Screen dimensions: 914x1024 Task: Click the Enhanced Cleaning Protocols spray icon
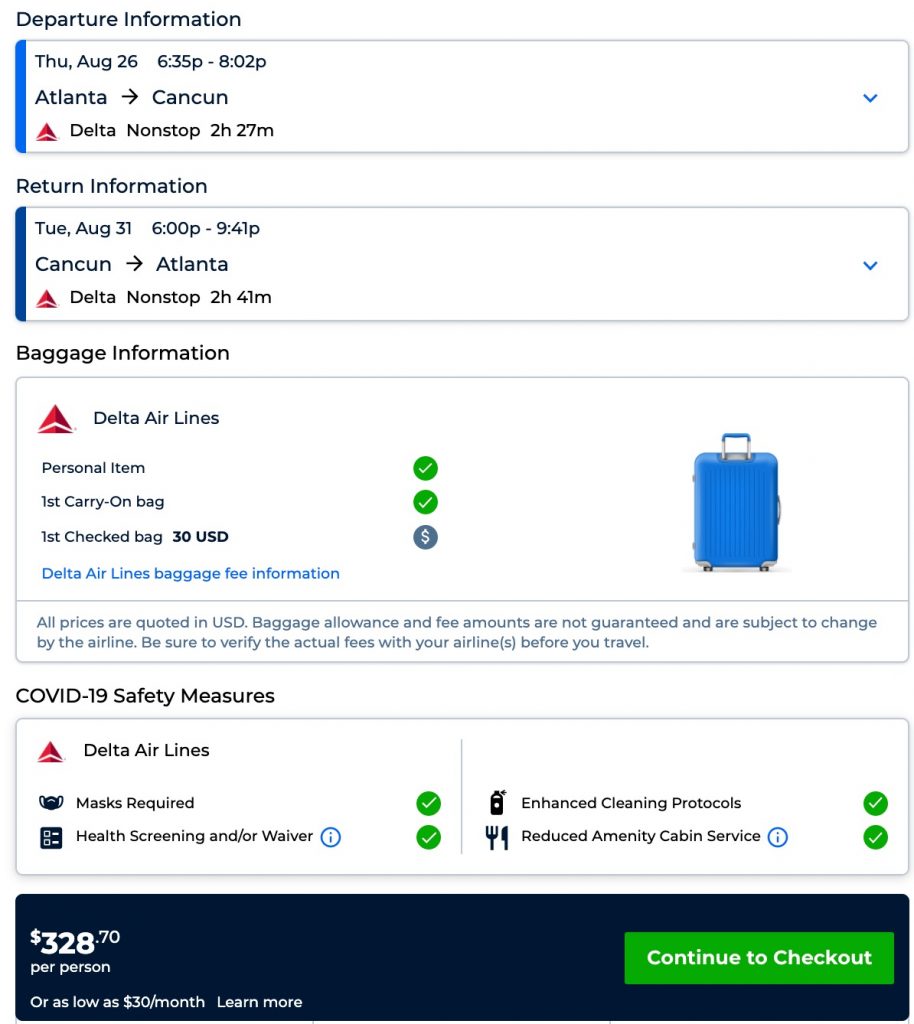497,802
